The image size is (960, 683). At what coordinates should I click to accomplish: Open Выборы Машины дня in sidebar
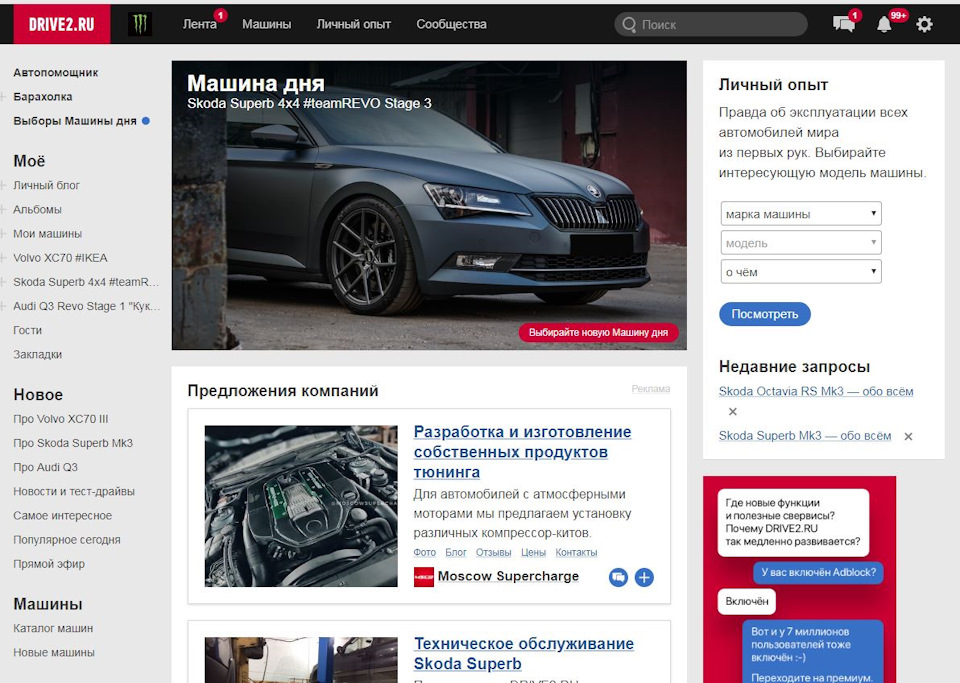coord(75,121)
